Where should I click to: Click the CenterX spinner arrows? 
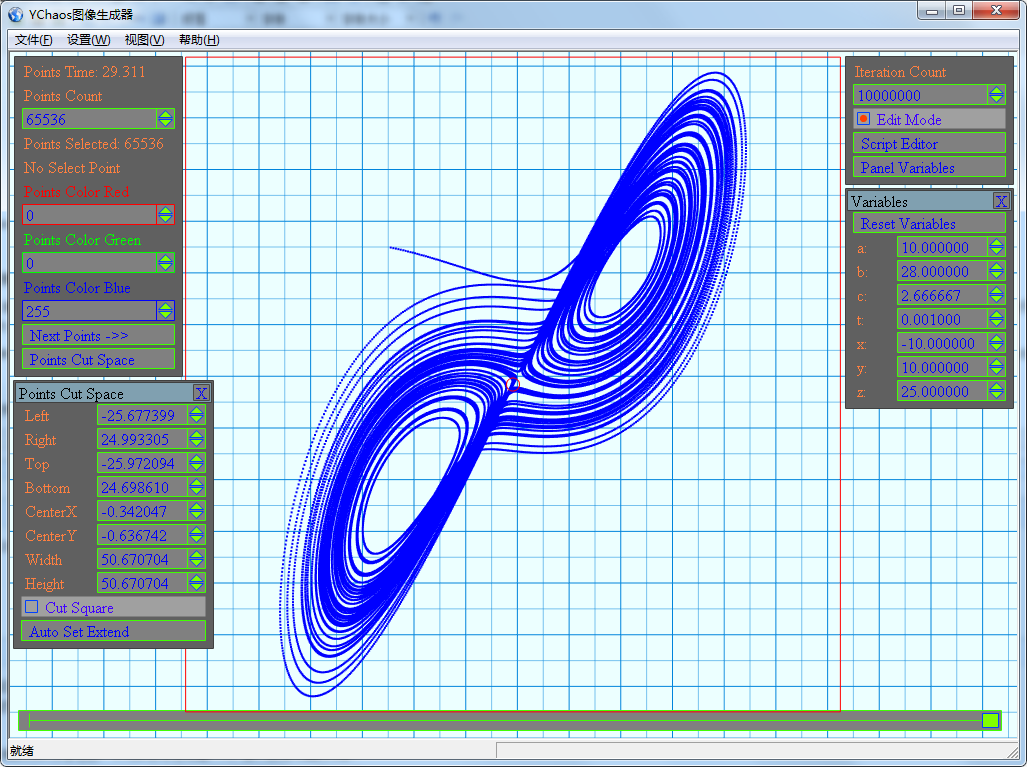[x=196, y=511]
